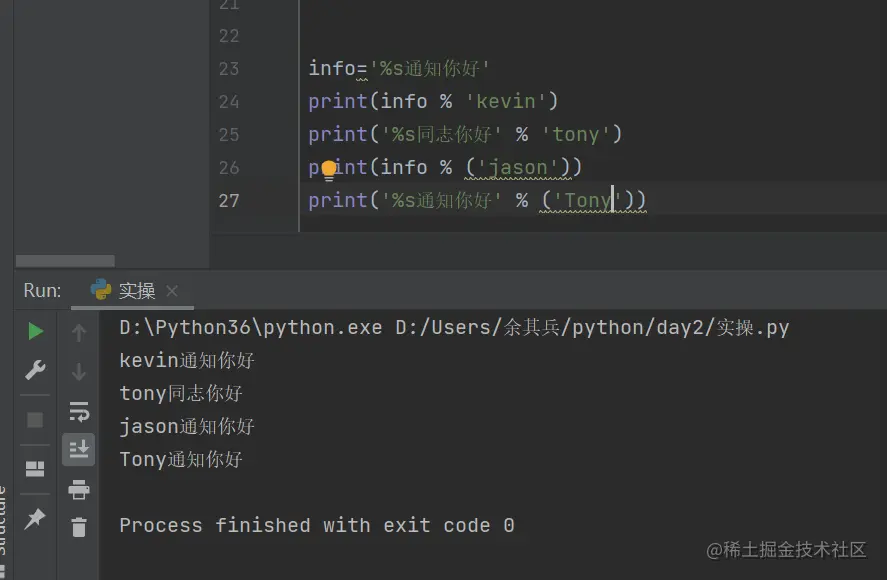Click the ('jason') argument in code
The image size is (887, 580).
(518, 167)
